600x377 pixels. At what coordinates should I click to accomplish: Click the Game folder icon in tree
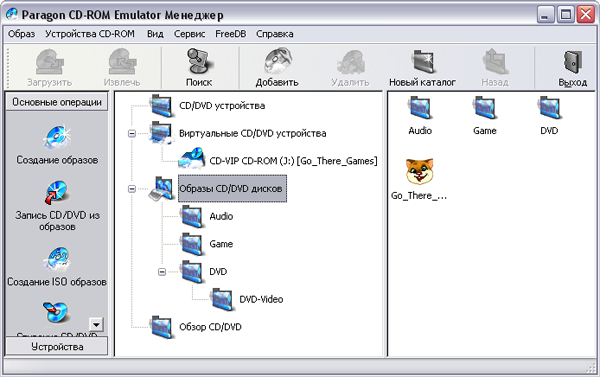(192, 244)
